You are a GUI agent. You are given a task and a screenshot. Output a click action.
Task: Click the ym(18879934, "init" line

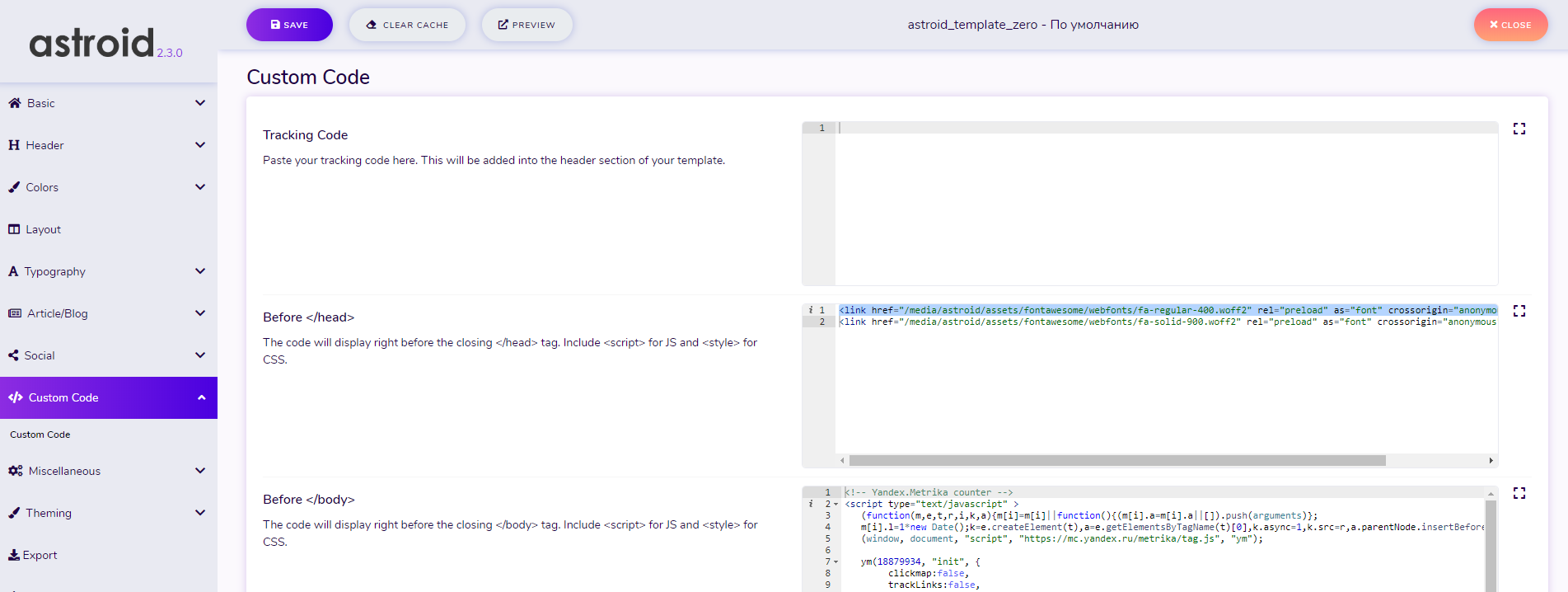[x=920, y=561]
